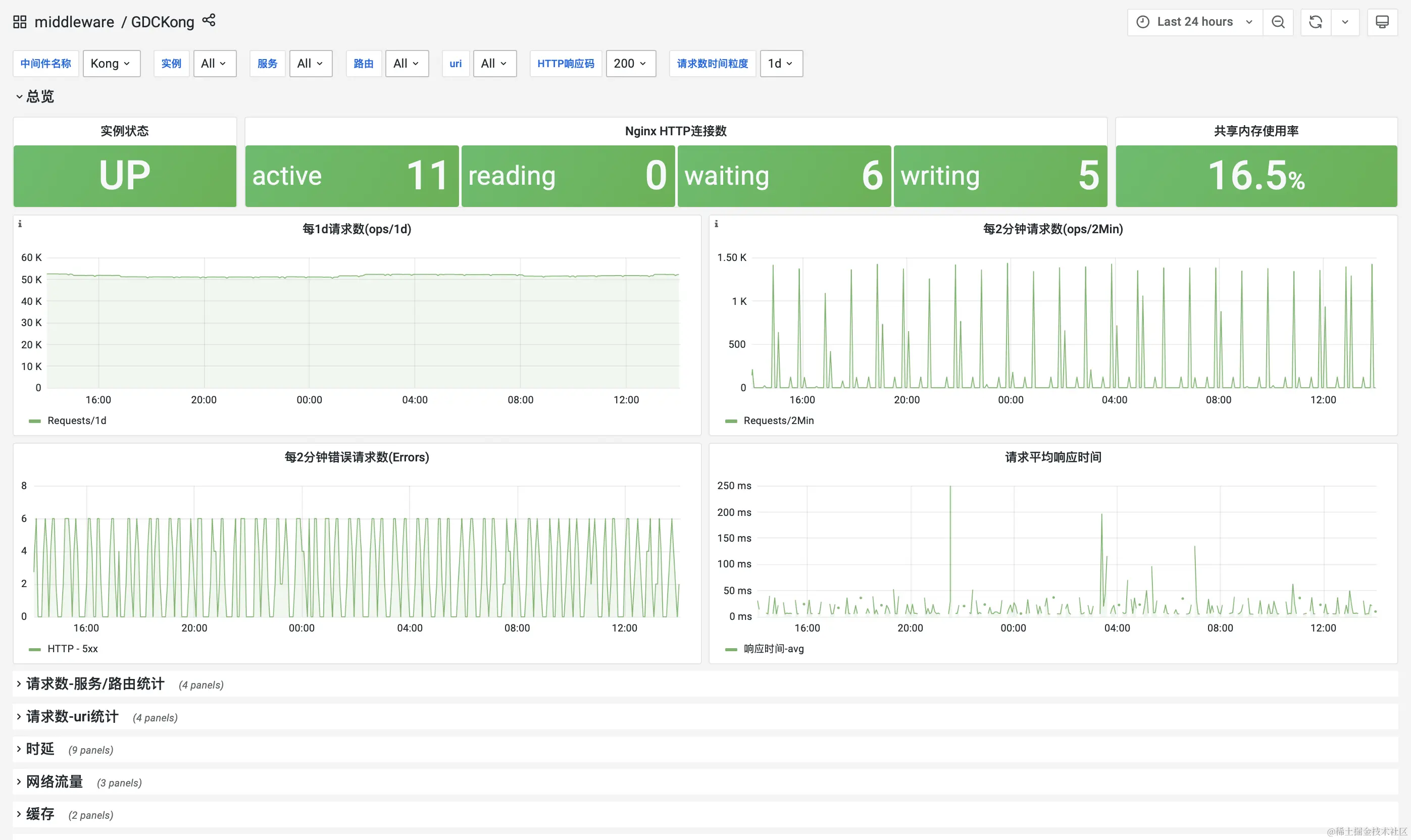Click the 请求平均响应时间 panel title
The image size is (1411, 840).
tap(1052, 457)
